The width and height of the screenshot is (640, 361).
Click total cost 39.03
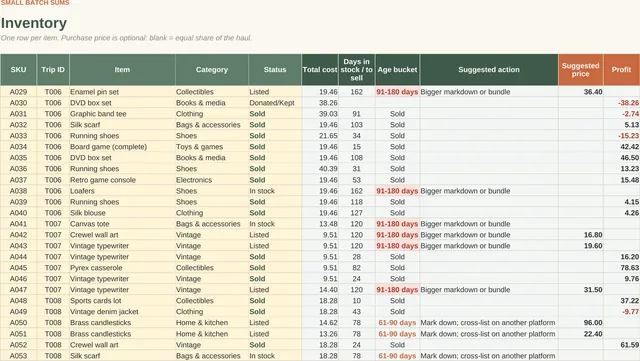coord(320,114)
